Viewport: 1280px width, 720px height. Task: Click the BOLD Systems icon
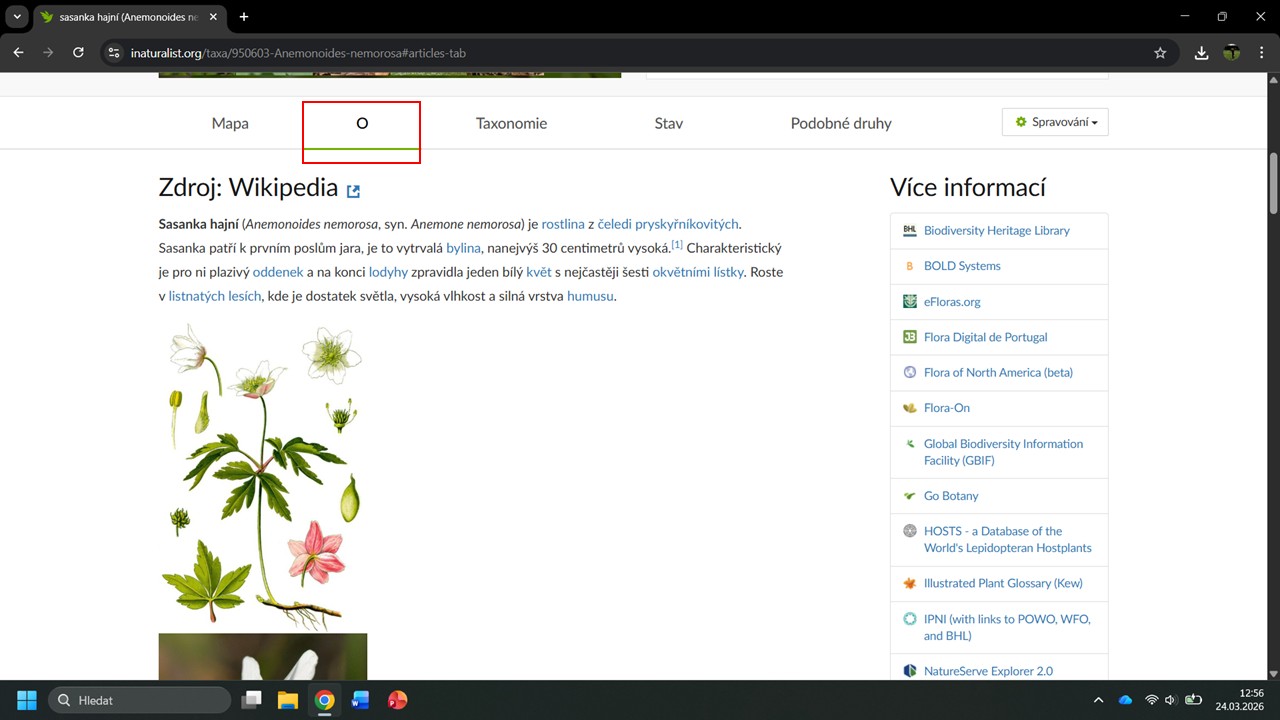(x=909, y=266)
